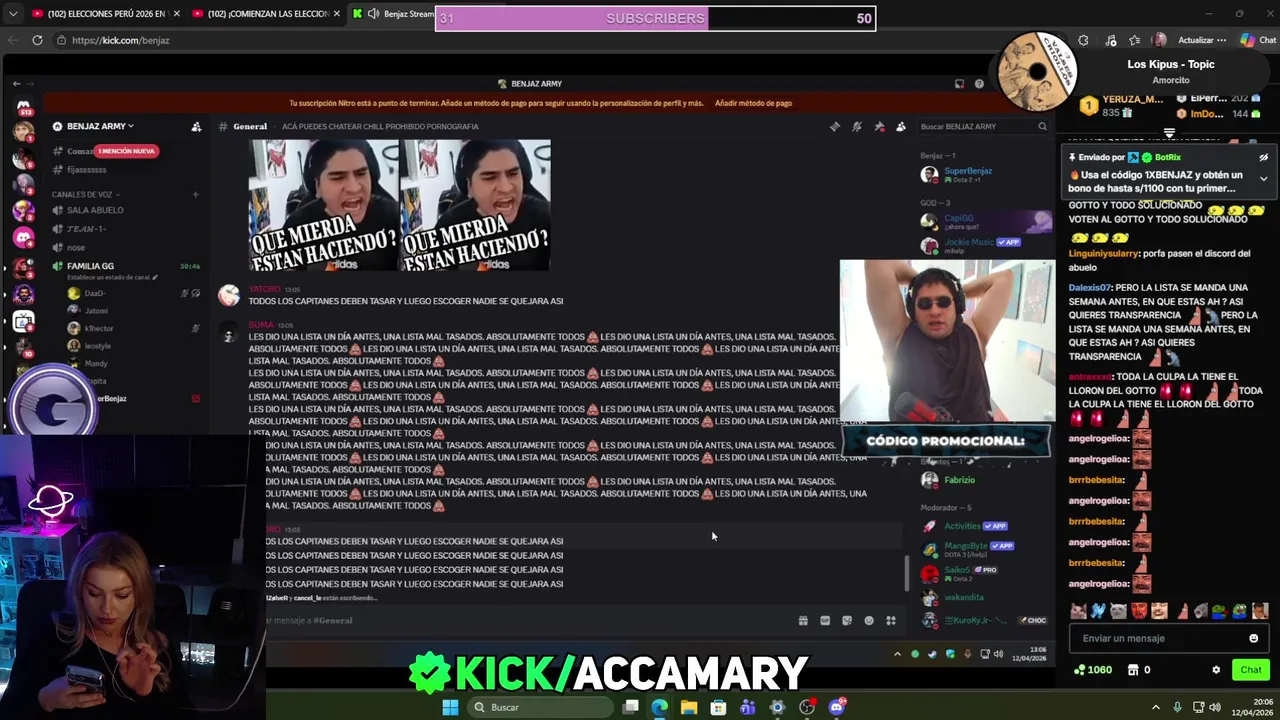Open Kick chat emoji picker button
The width and height of the screenshot is (1280, 720).
[x=1253, y=638]
